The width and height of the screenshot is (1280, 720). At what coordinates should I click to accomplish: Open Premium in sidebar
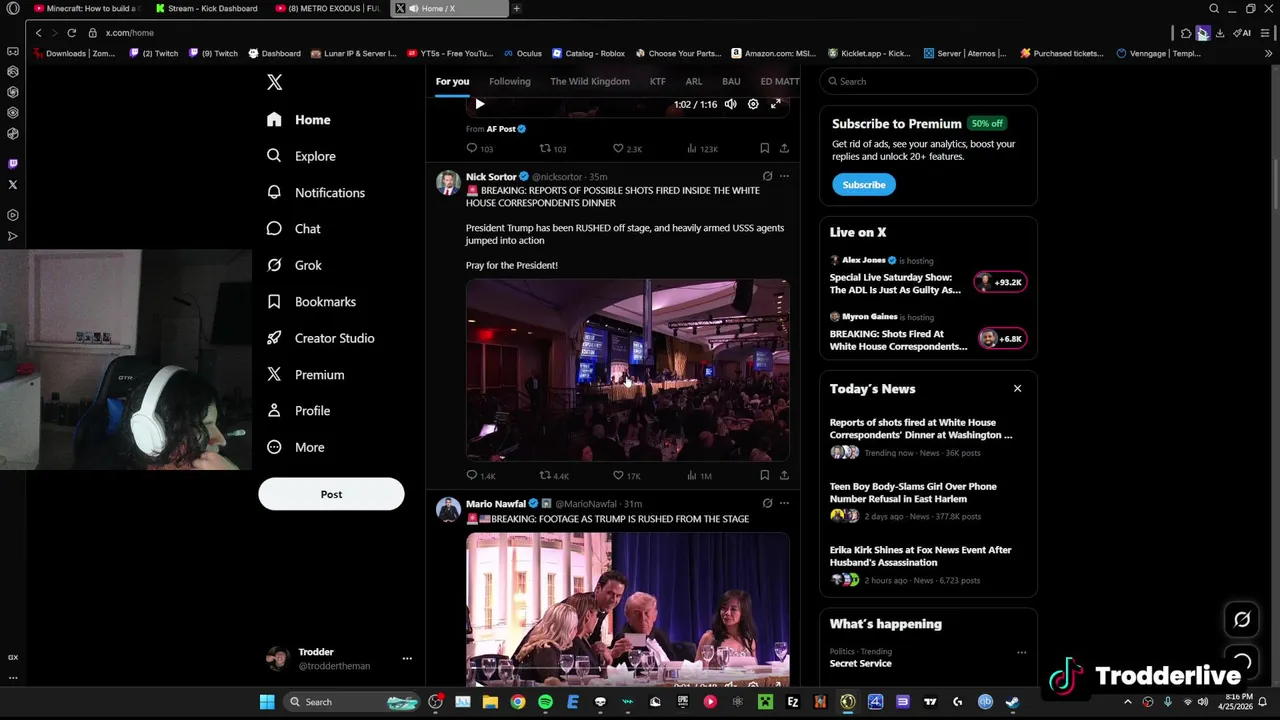coord(305,375)
